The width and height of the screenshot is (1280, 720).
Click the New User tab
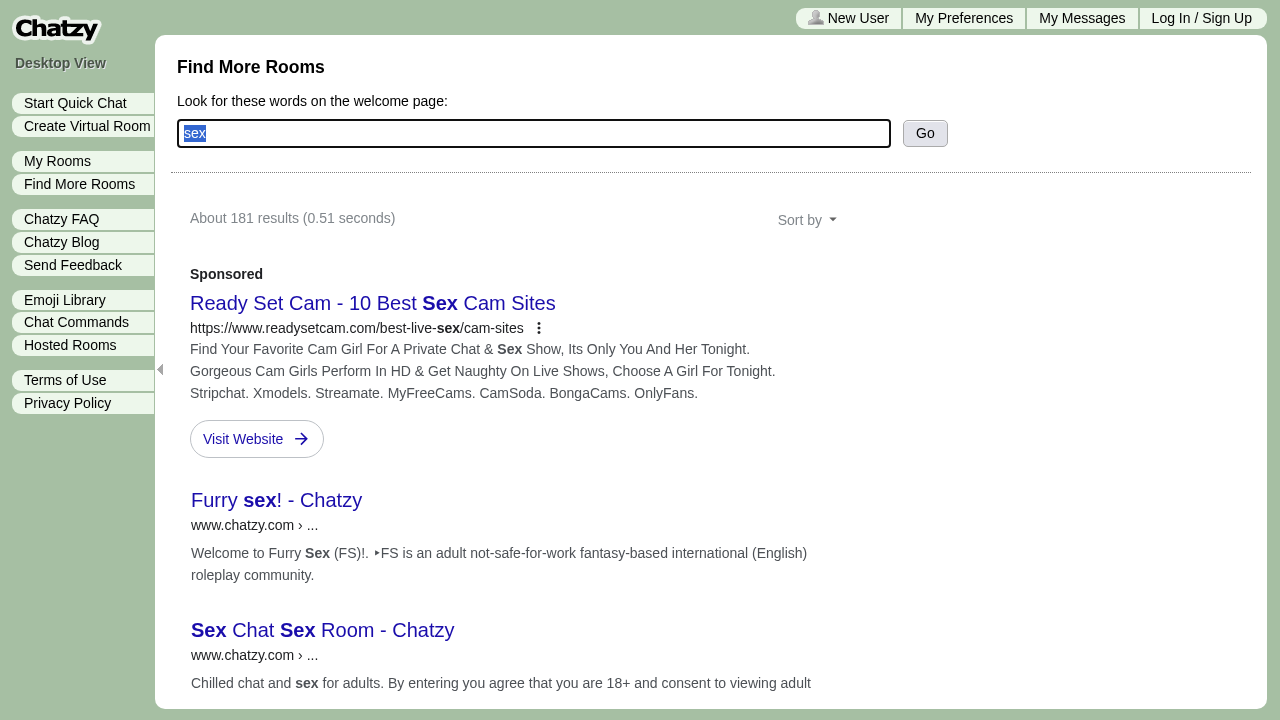848,18
